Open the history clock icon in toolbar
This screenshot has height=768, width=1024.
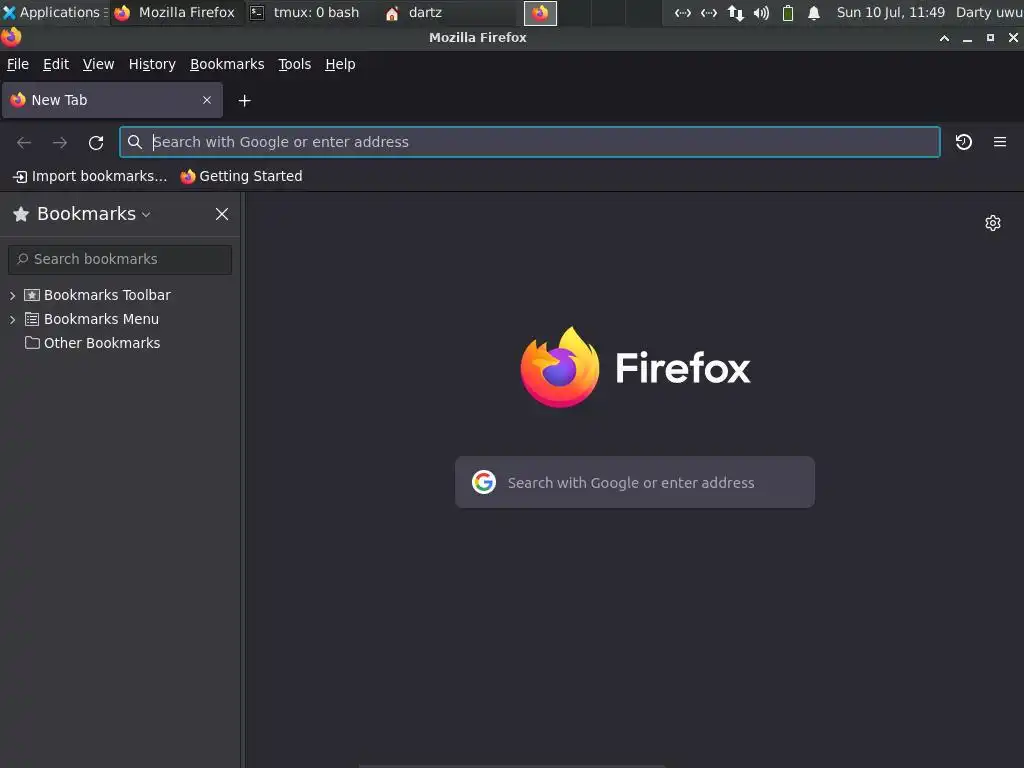pyautogui.click(x=964, y=142)
